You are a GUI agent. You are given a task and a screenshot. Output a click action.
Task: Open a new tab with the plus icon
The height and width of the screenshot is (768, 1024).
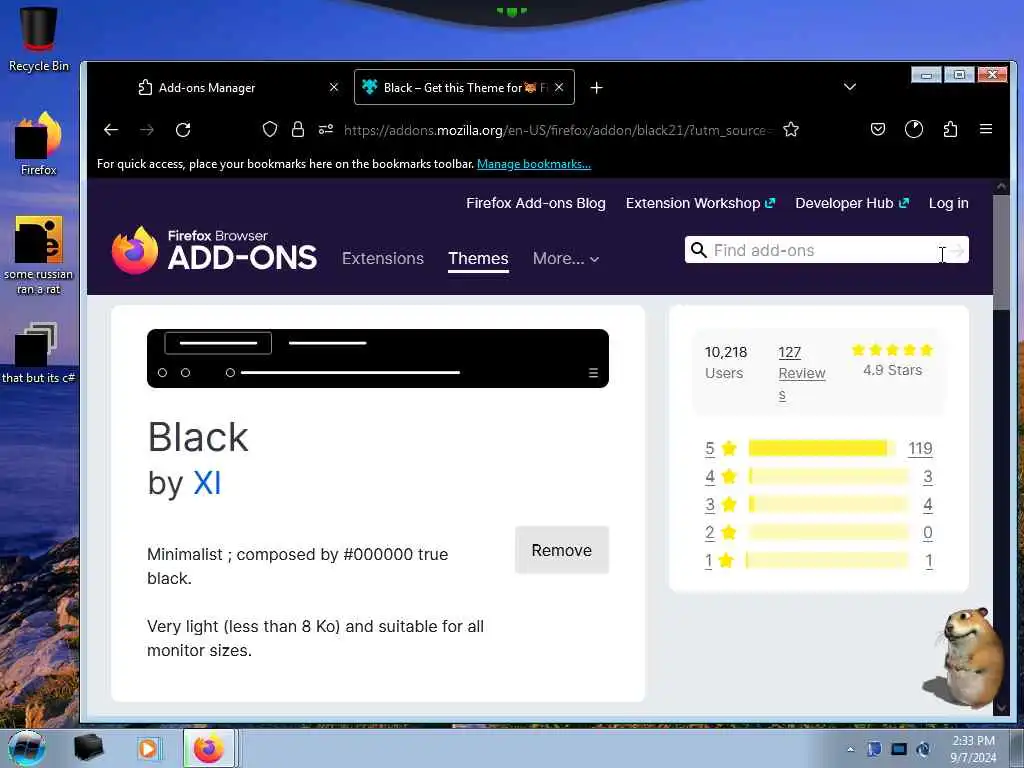(x=596, y=88)
